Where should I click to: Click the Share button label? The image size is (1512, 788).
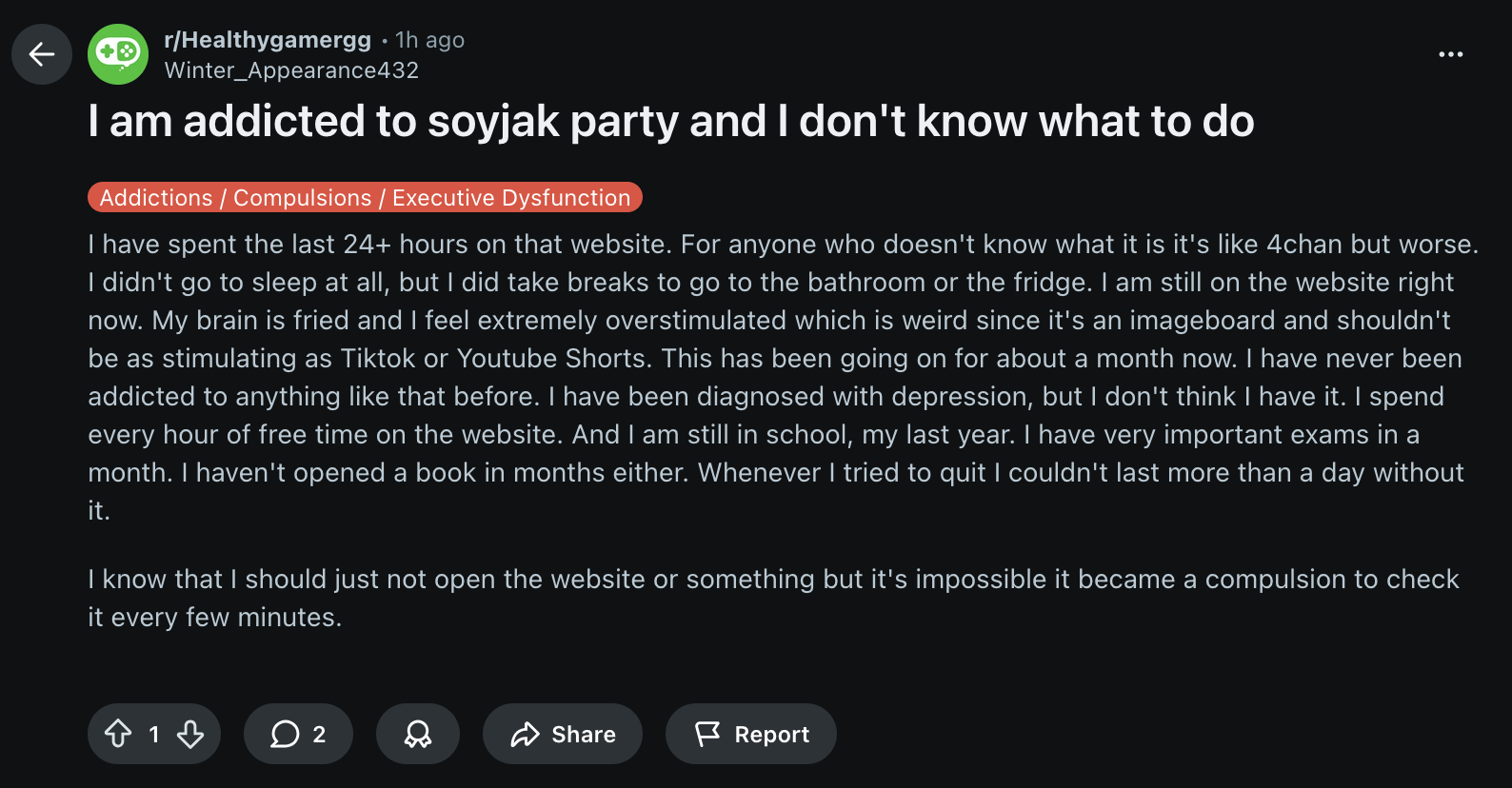tap(584, 735)
